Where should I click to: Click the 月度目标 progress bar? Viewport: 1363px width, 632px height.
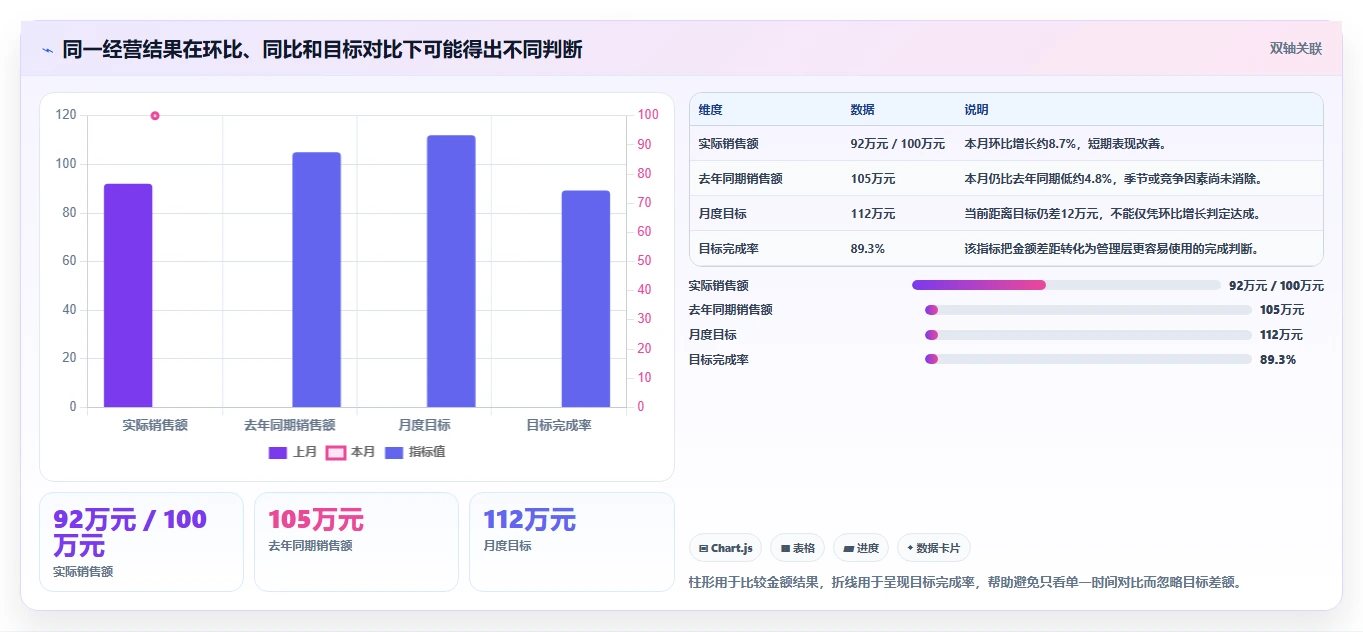click(x=1088, y=335)
